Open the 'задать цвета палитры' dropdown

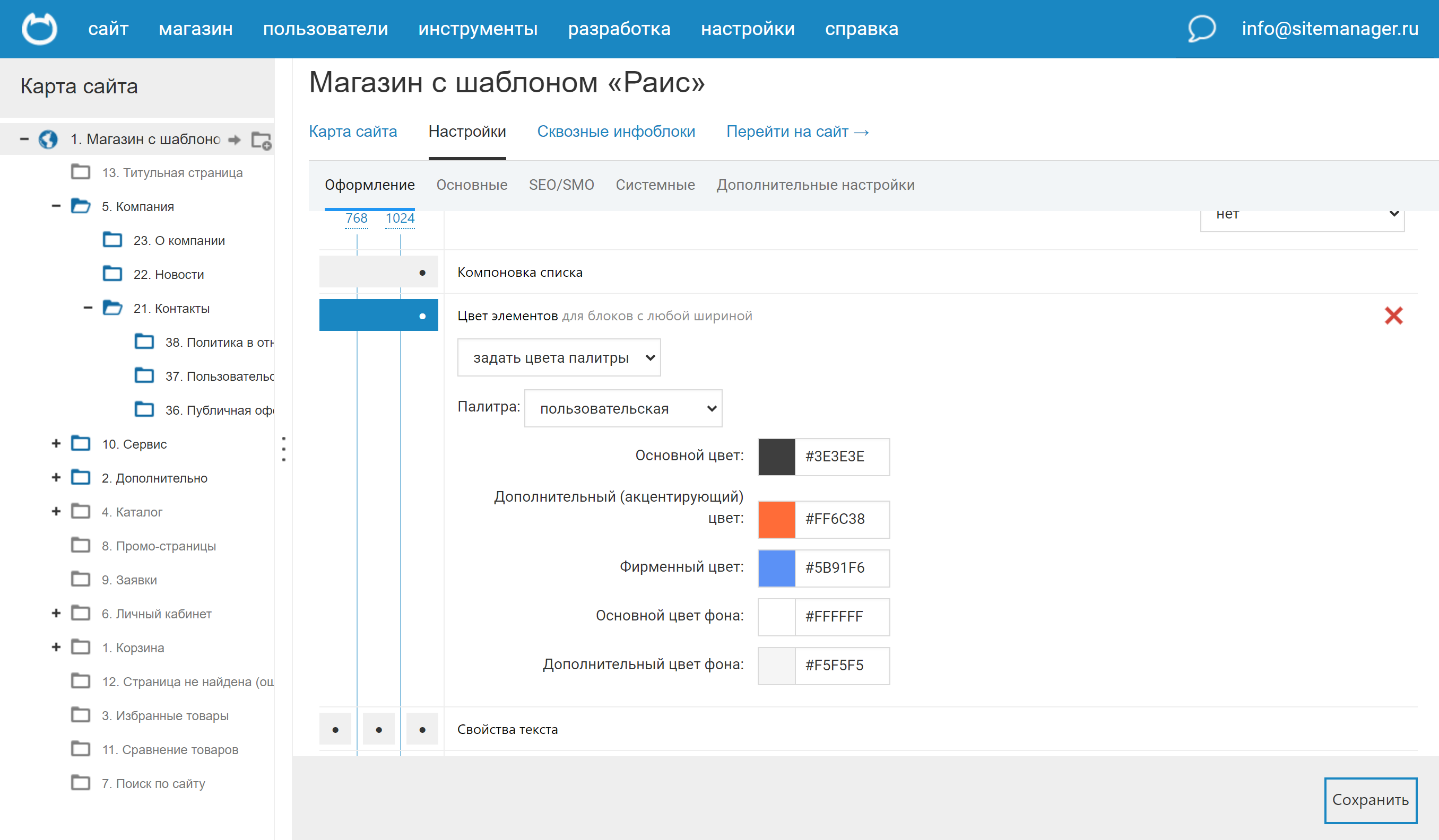click(559, 358)
